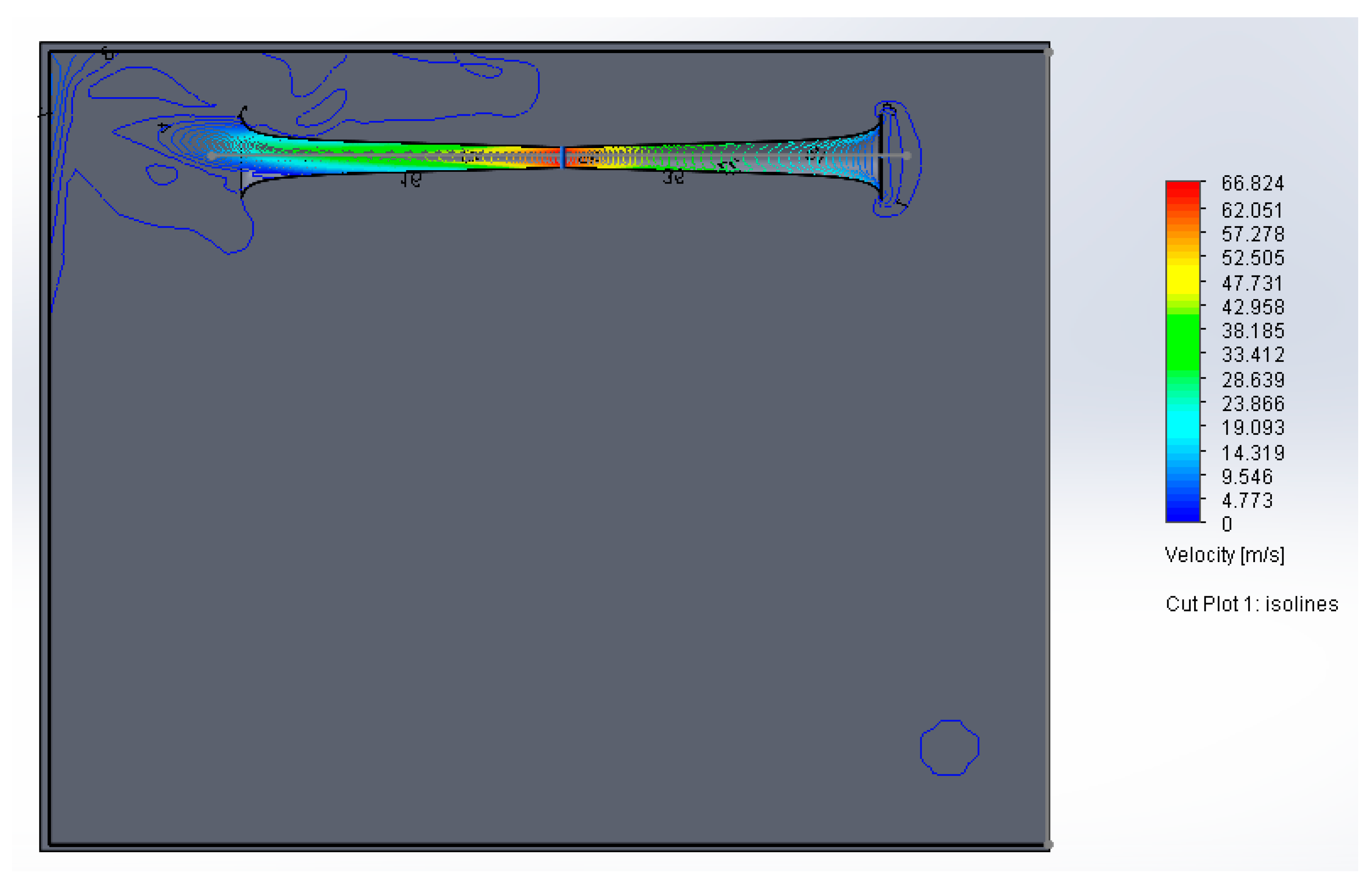Image resolution: width=1372 pixels, height=885 pixels.
Task: Click the small blue circular isoline bottom-right
Action: [949, 747]
